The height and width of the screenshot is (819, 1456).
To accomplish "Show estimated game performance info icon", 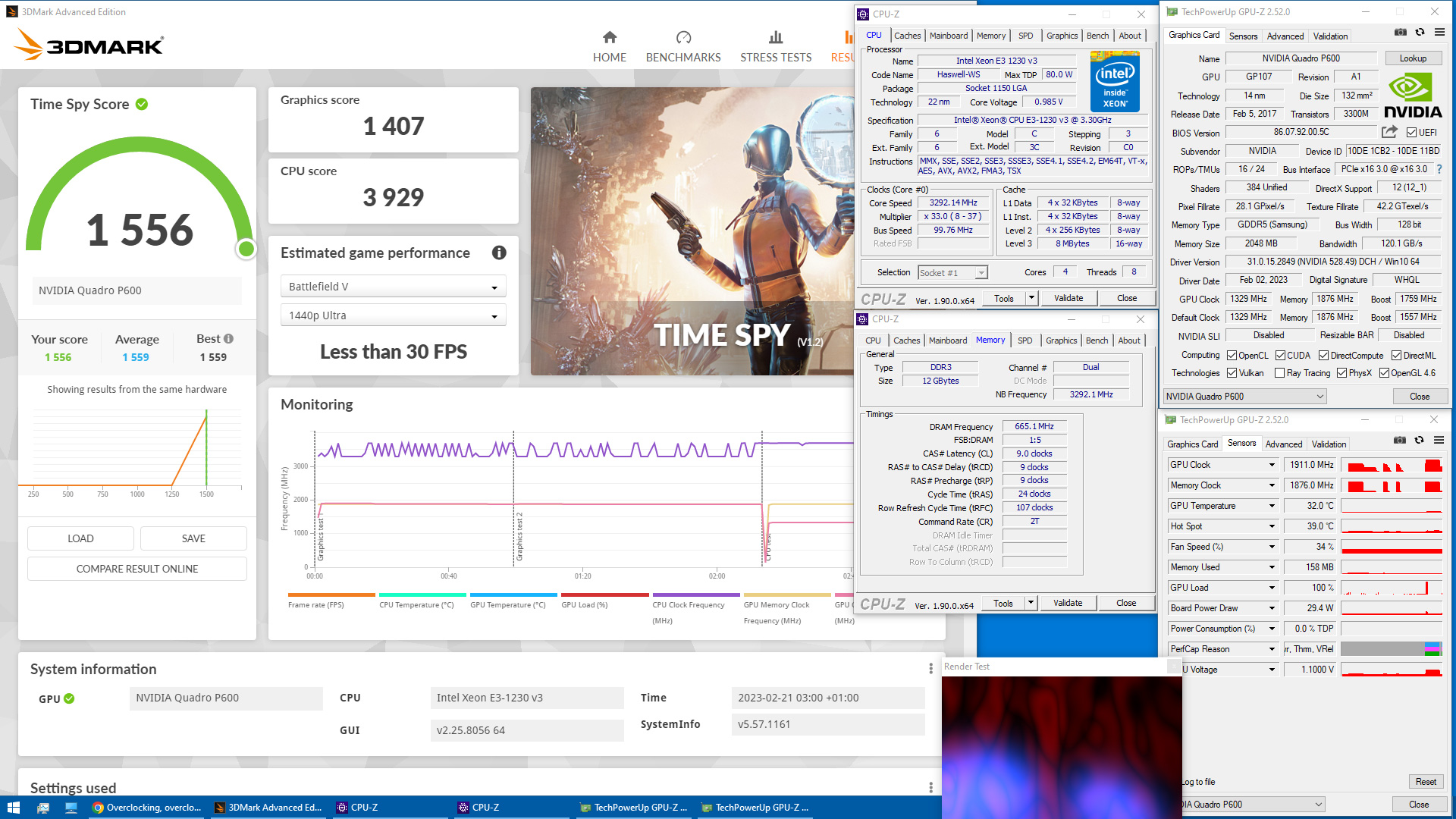I will pyautogui.click(x=499, y=253).
